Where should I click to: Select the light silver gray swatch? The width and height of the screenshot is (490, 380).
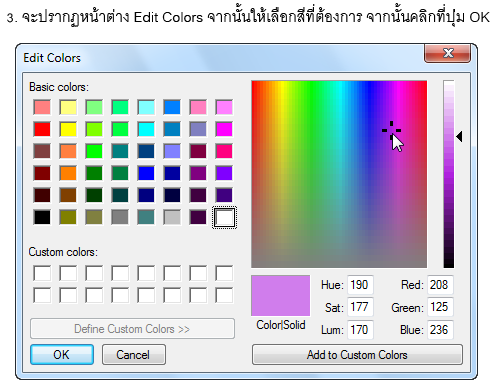172,218
